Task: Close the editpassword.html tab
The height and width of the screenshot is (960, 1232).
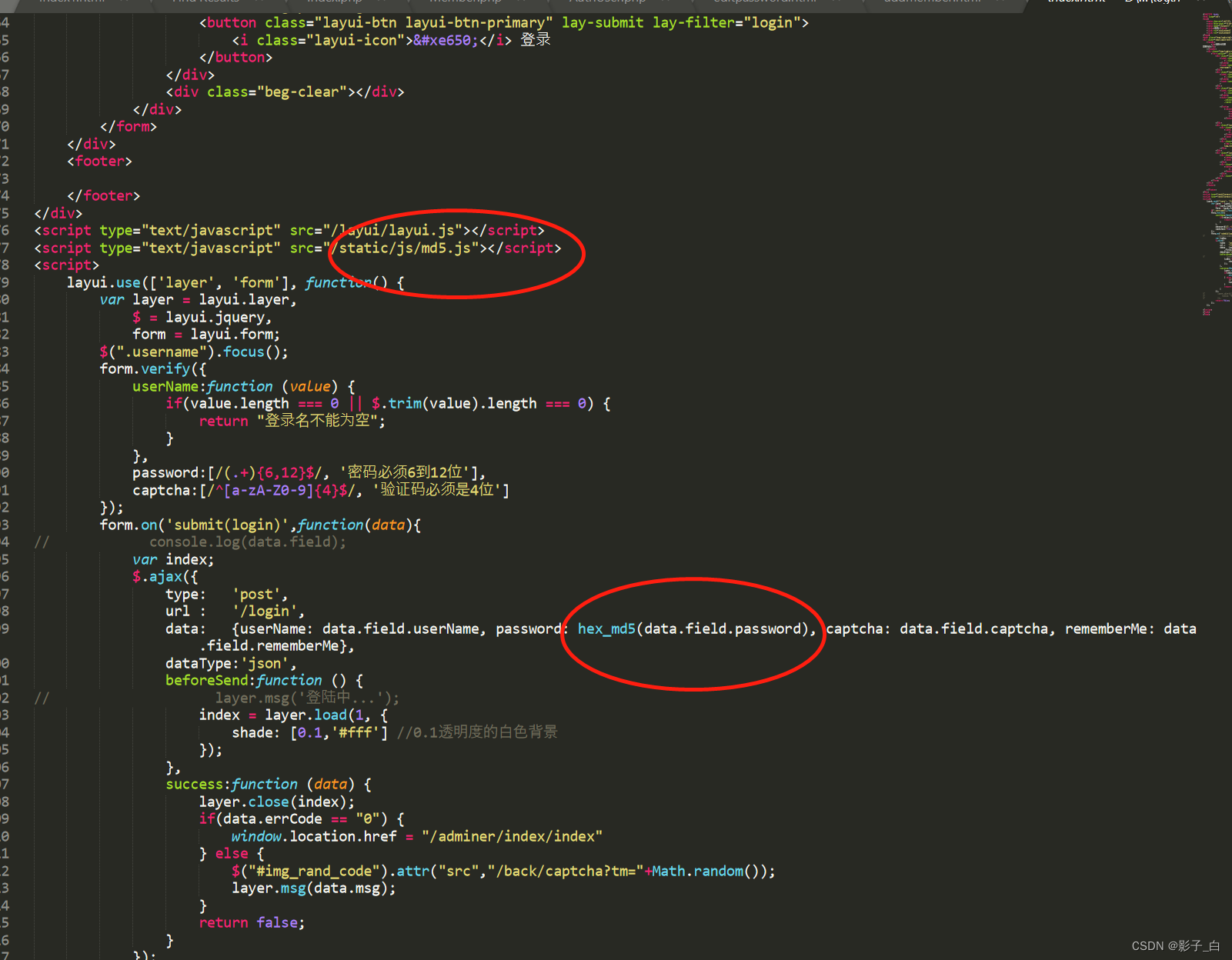Action: coord(836,2)
